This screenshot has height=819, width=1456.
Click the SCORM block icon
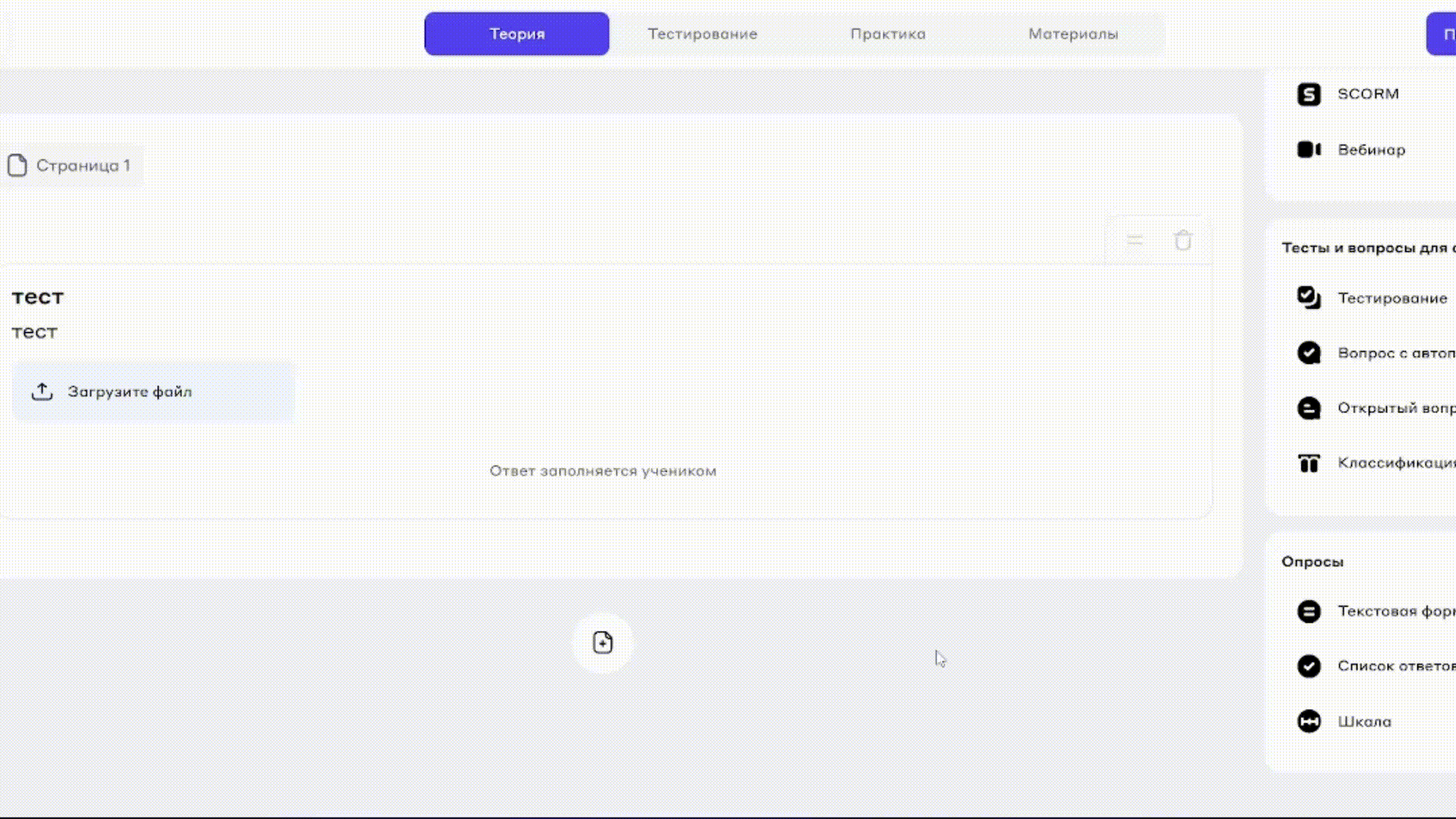1309,94
